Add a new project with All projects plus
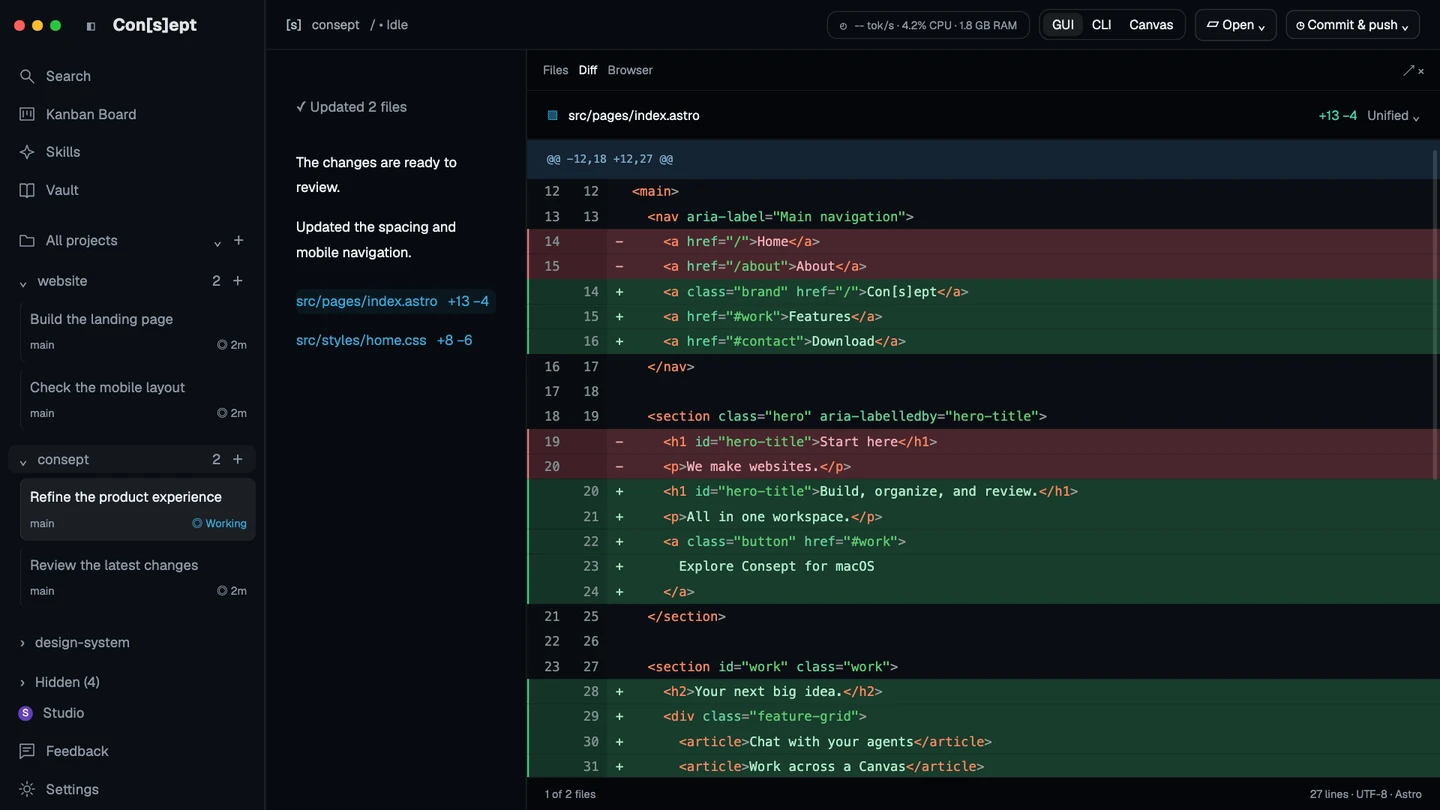The width and height of the screenshot is (1440, 810). [x=238, y=240]
